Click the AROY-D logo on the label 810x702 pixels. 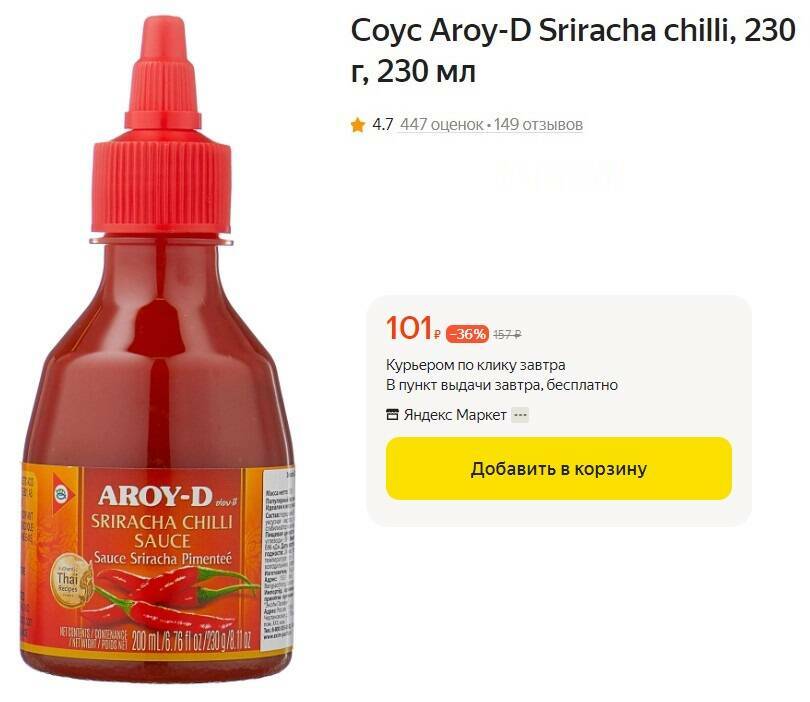155,496
